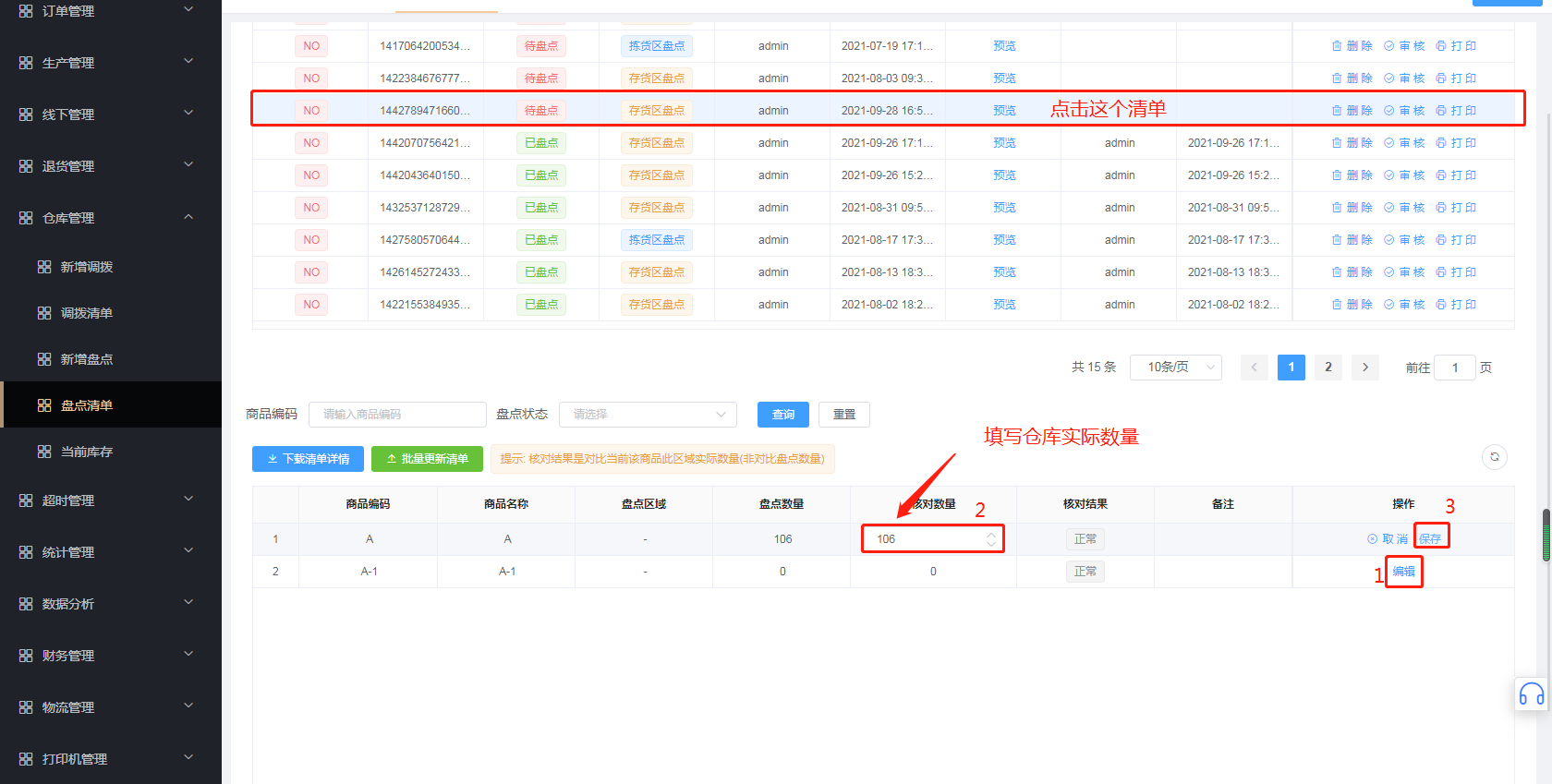Viewport: 1552px width, 784px height.
Task: Expand the 线下管理 menu chevron
Action: click(188, 113)
